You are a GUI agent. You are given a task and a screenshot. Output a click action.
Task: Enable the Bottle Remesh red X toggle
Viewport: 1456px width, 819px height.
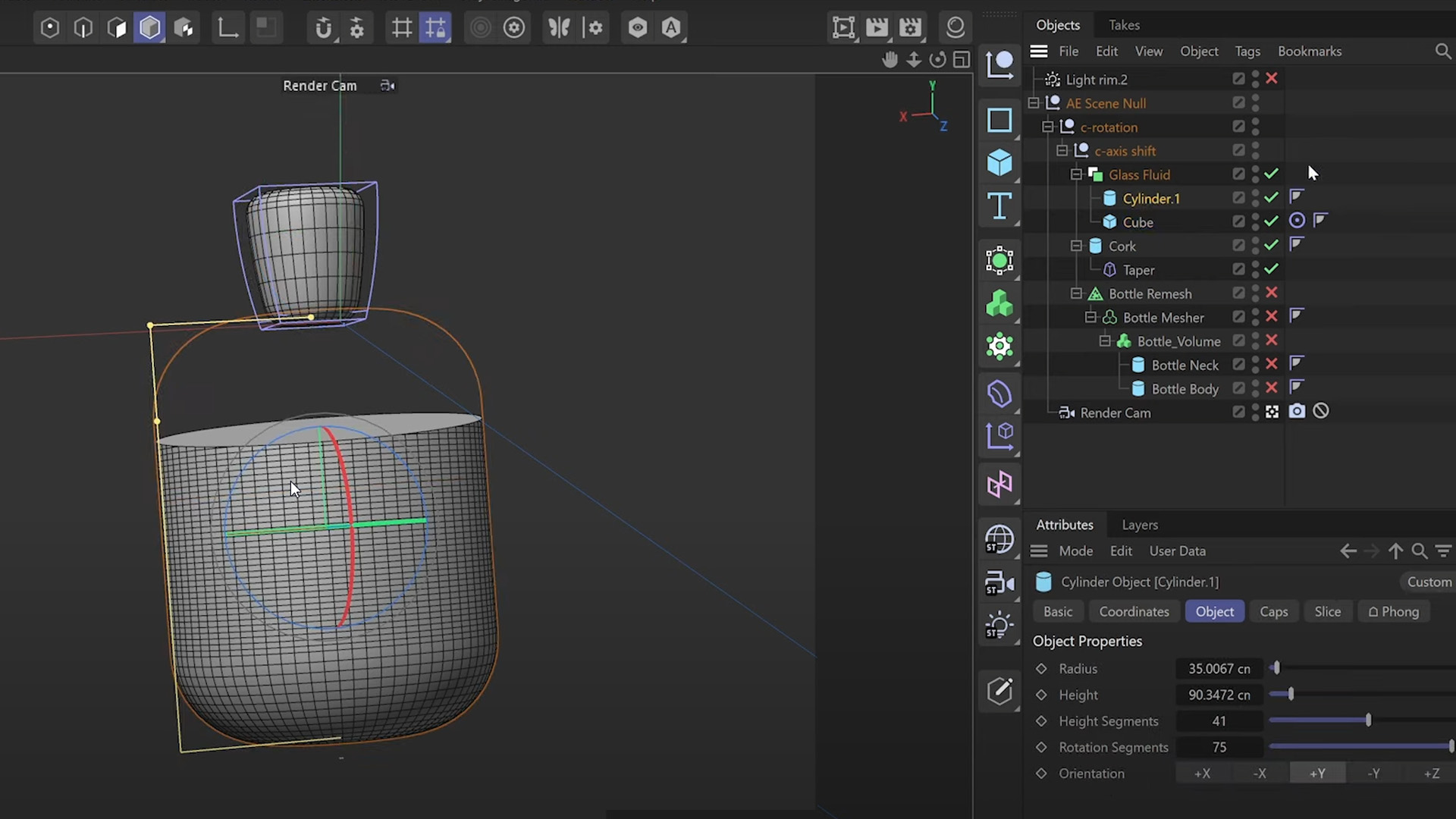tap(1272, 293)
